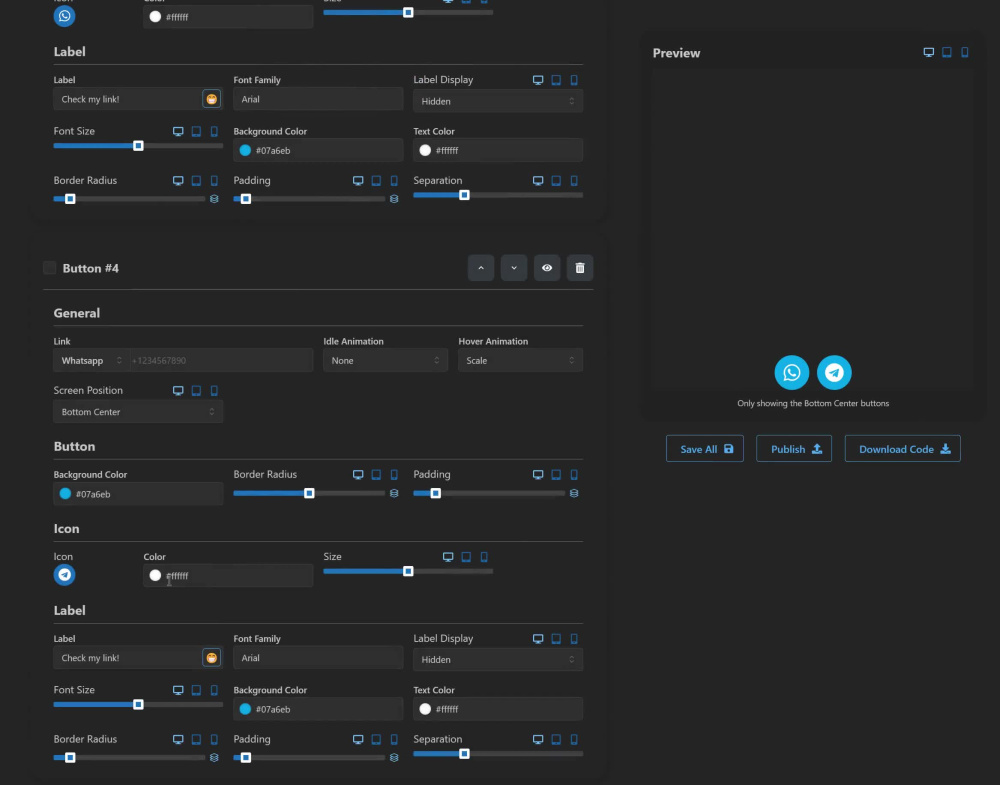Click Button section Padding slider handle
The width and height of the screenshot is (1000, 785).
coord(436,493)
